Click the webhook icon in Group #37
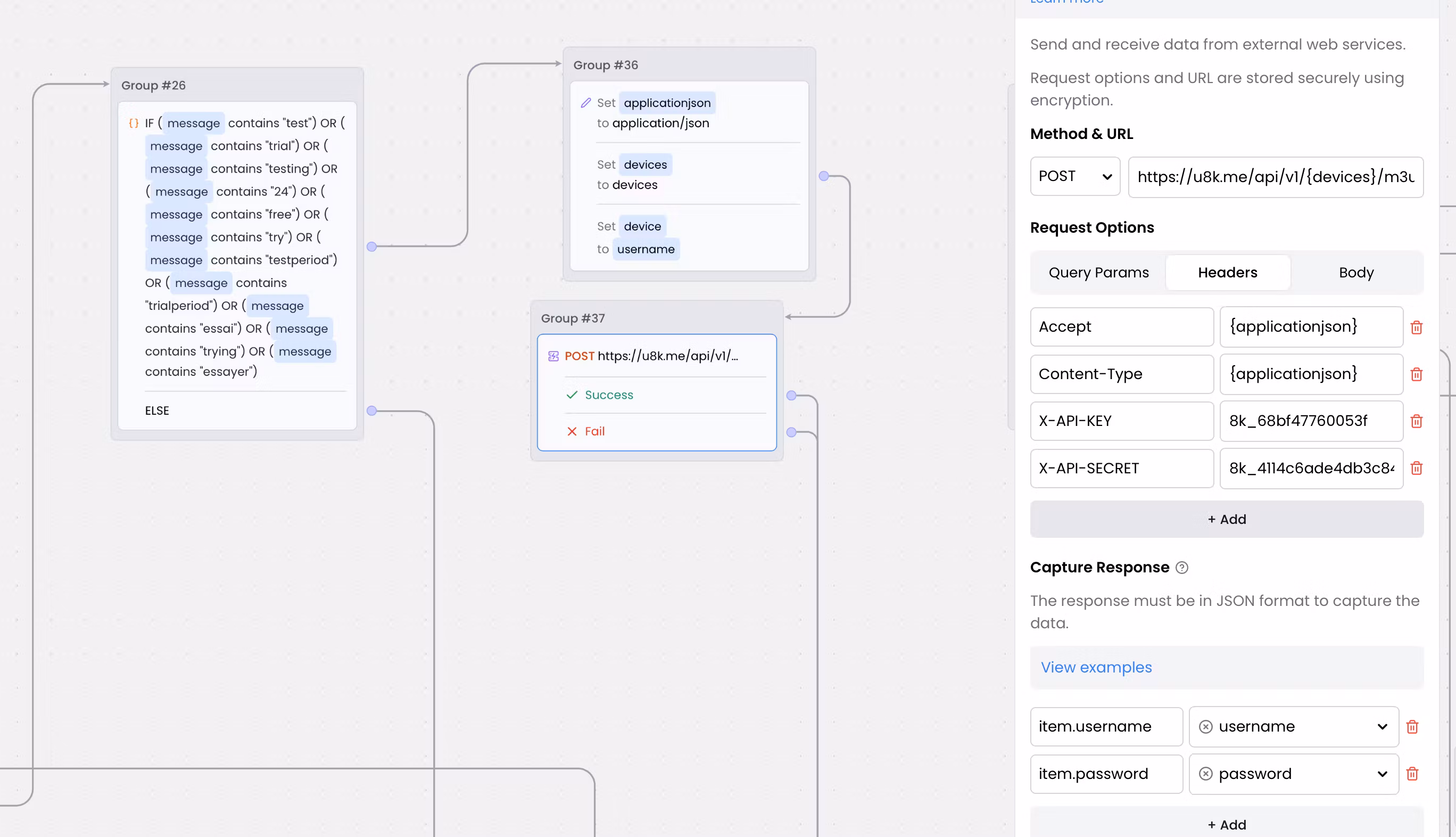1456x837 pixels. click(553, 356)
